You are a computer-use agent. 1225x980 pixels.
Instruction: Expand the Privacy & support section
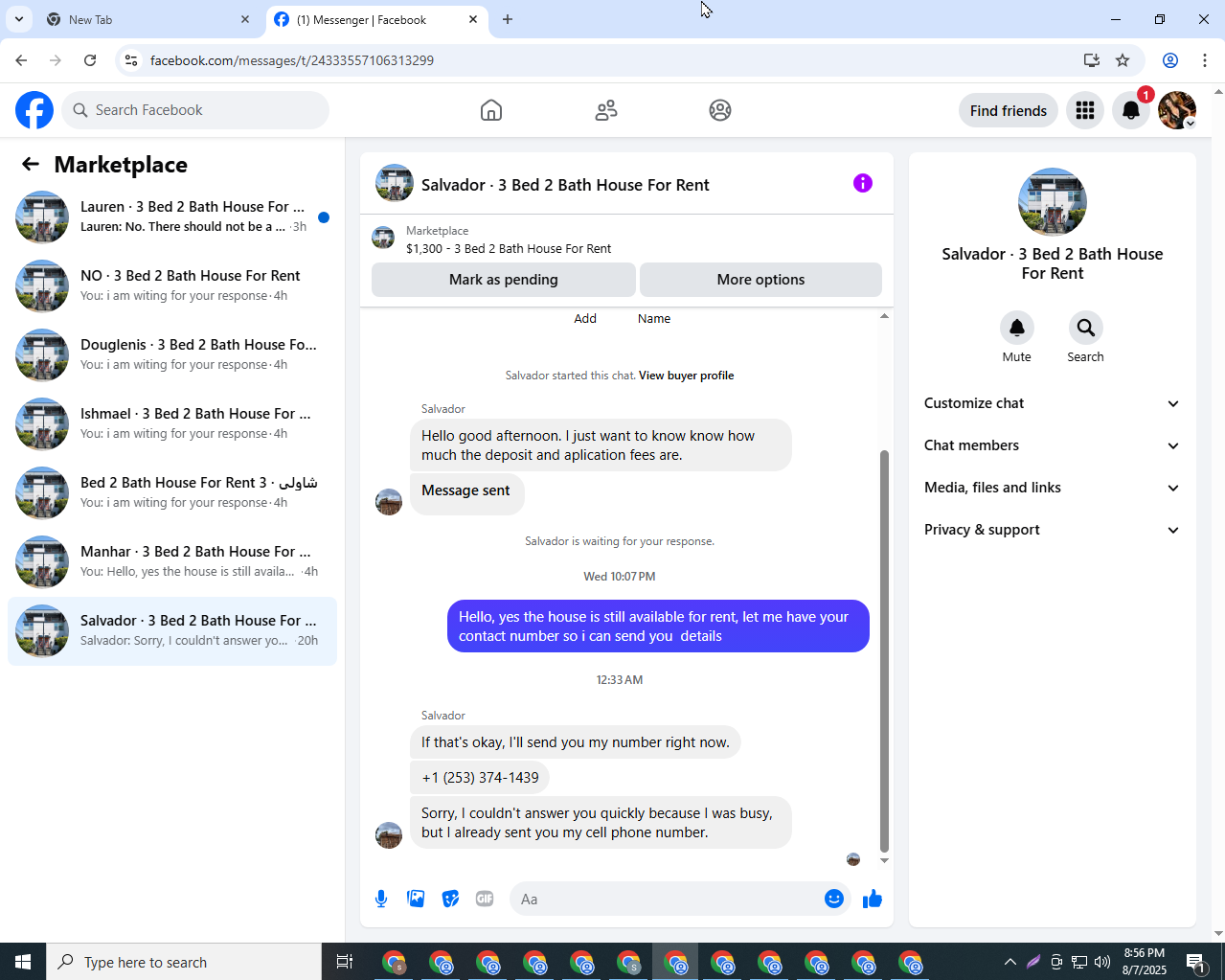coord(1053,530)
